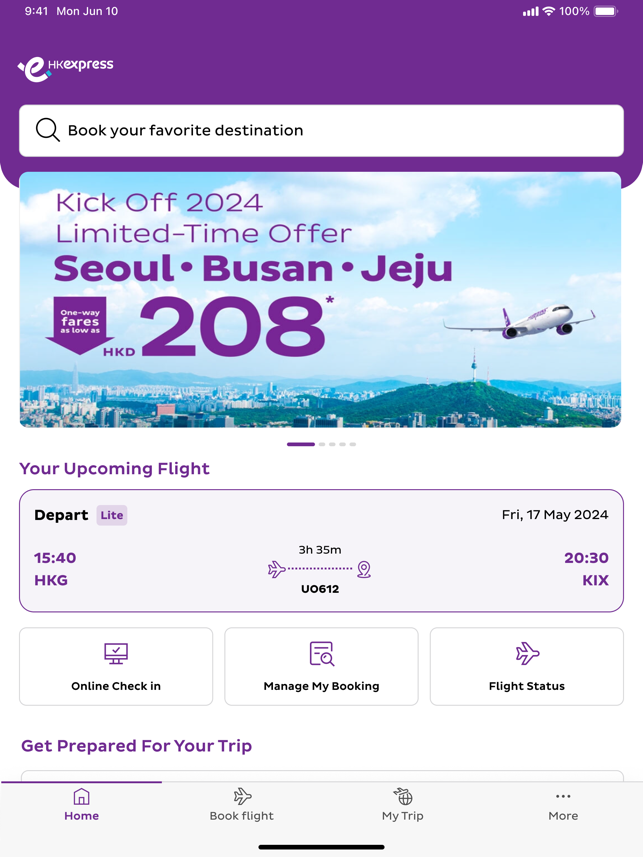Open Manage My Booking
Viewport: 643px width, 857px height.
[x=321, y=667]
